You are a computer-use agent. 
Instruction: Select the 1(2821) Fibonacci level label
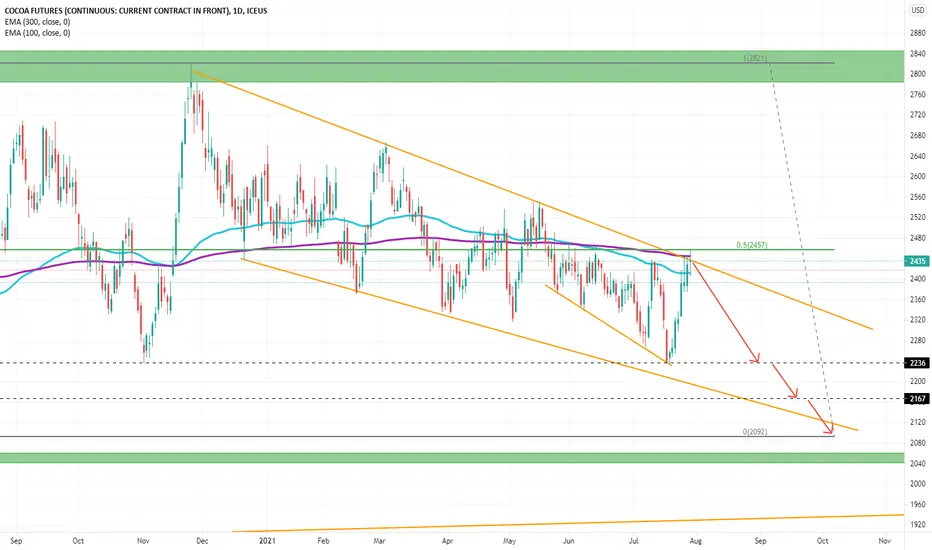[755, 58]
